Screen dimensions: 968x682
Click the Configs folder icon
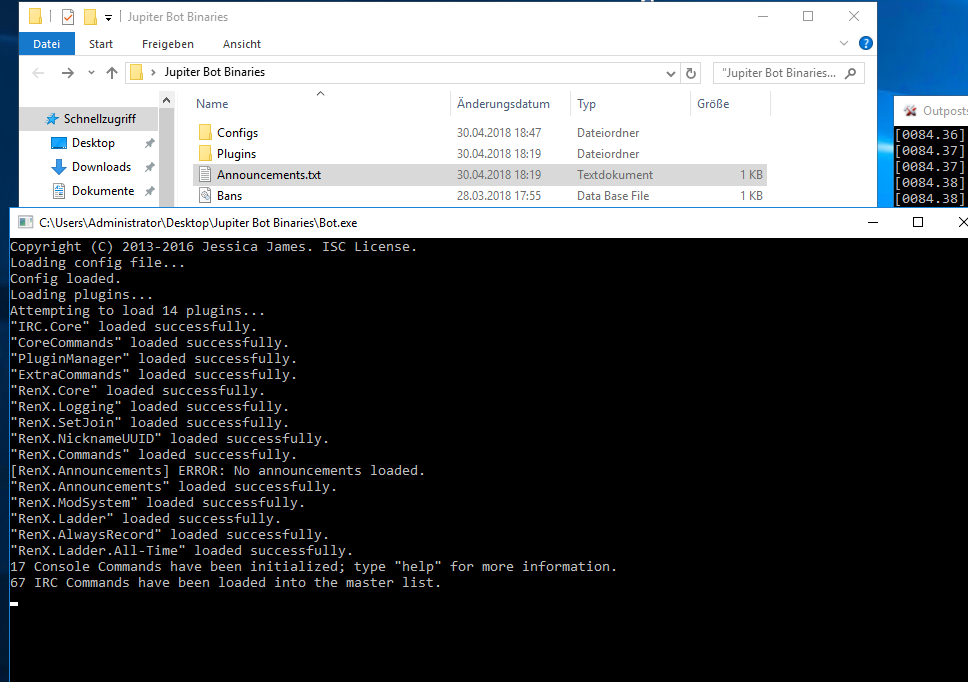click(205, 132)
